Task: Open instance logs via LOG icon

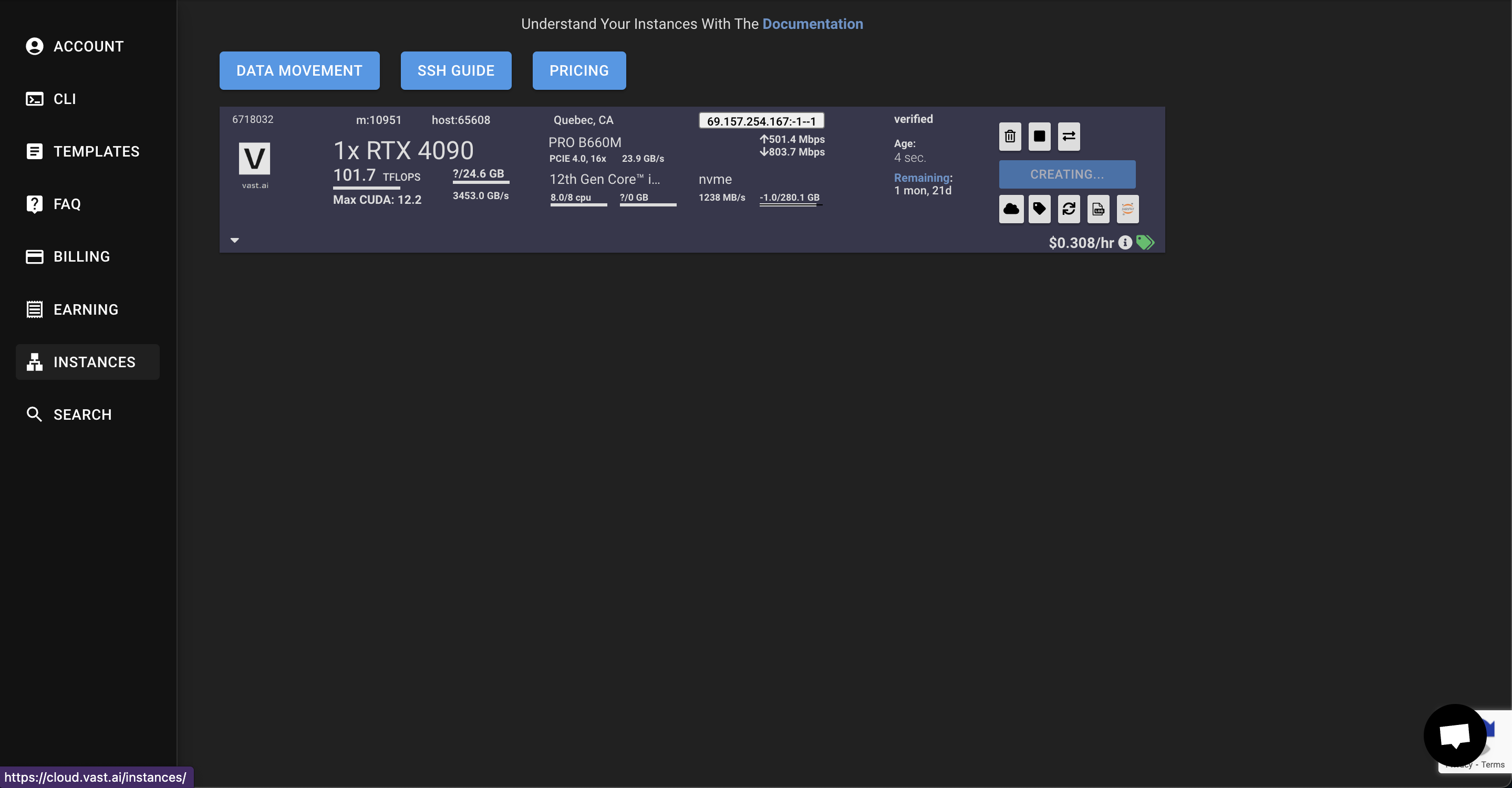Action: [1097, 209]
